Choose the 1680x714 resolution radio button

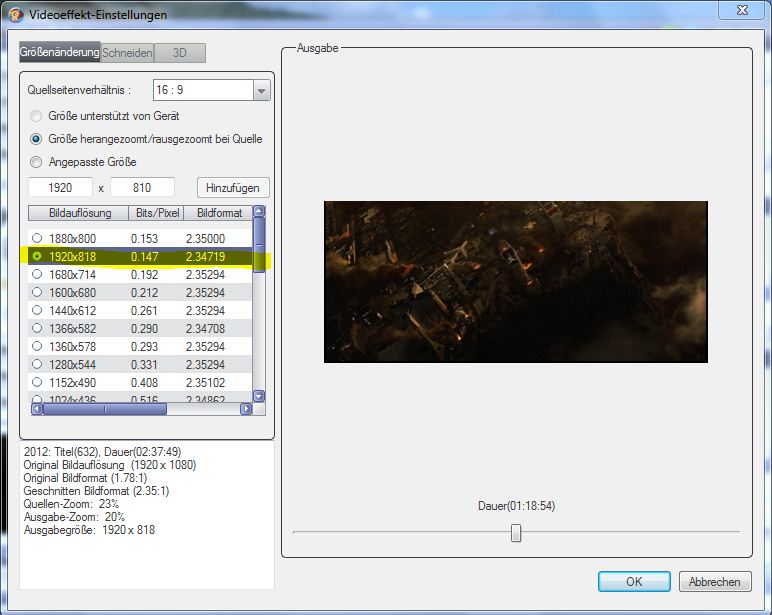tap(38, 274)
